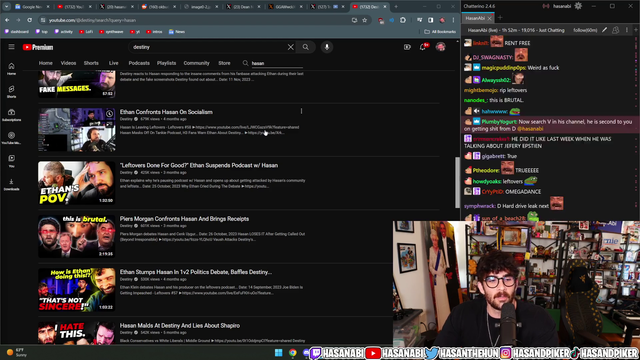Click the LoFi bookmark

(86, 31)
